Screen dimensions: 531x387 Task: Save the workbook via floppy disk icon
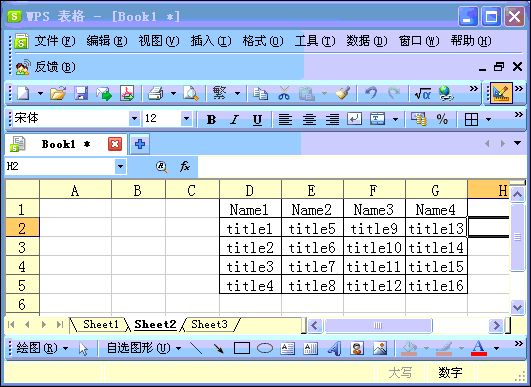point(81,93)
